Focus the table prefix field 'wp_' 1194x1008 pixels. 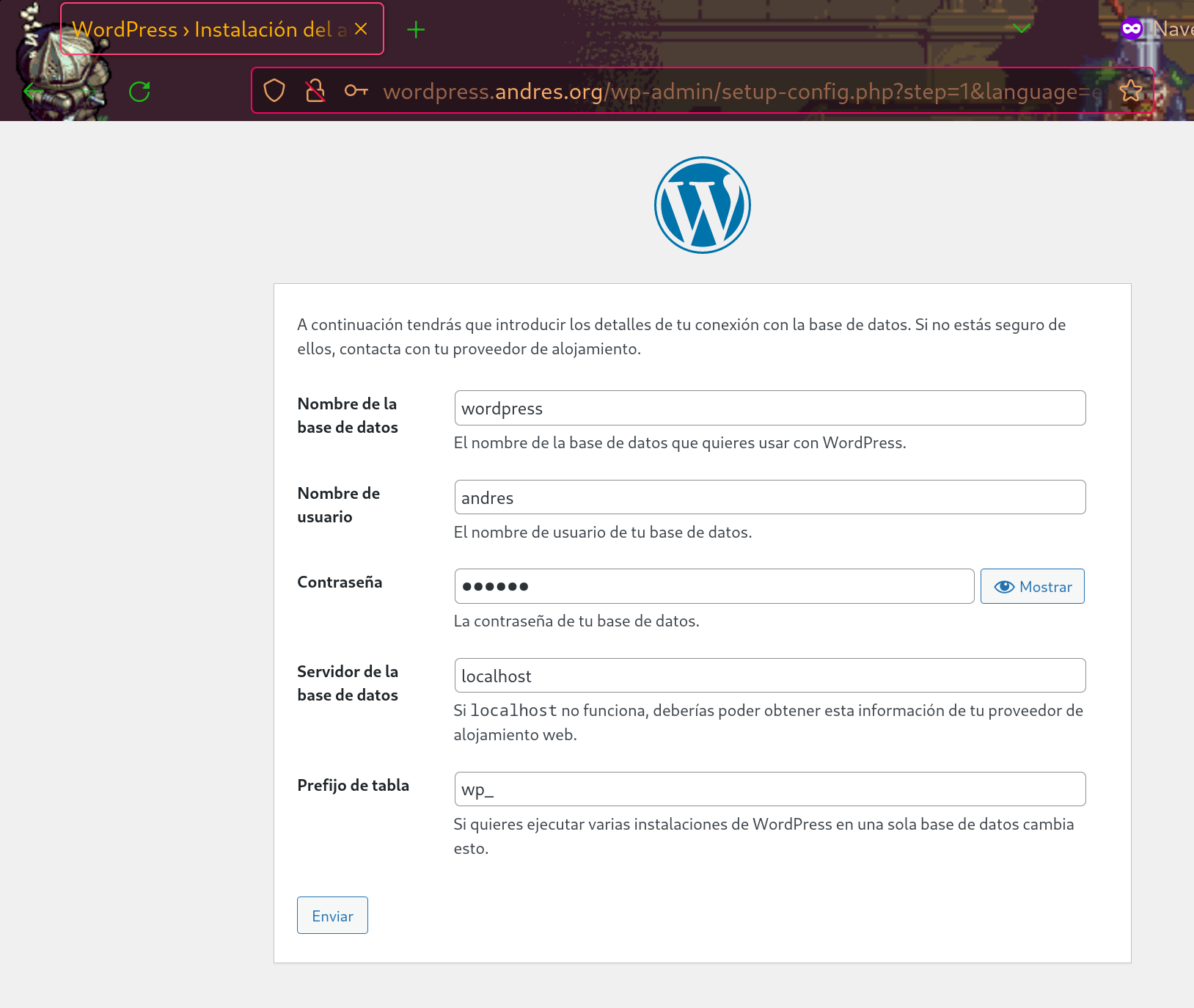[770, 789]
